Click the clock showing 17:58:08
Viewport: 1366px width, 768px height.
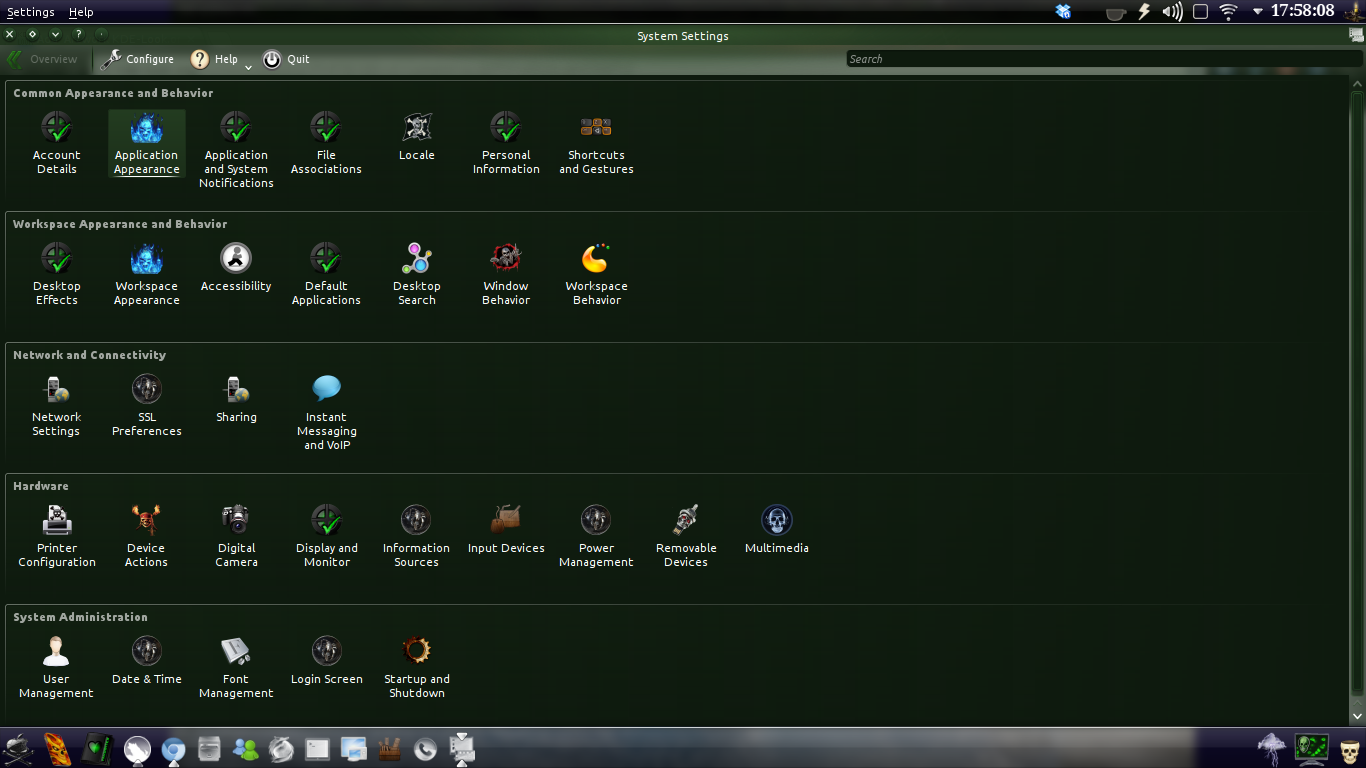(x=1302, y=11)
